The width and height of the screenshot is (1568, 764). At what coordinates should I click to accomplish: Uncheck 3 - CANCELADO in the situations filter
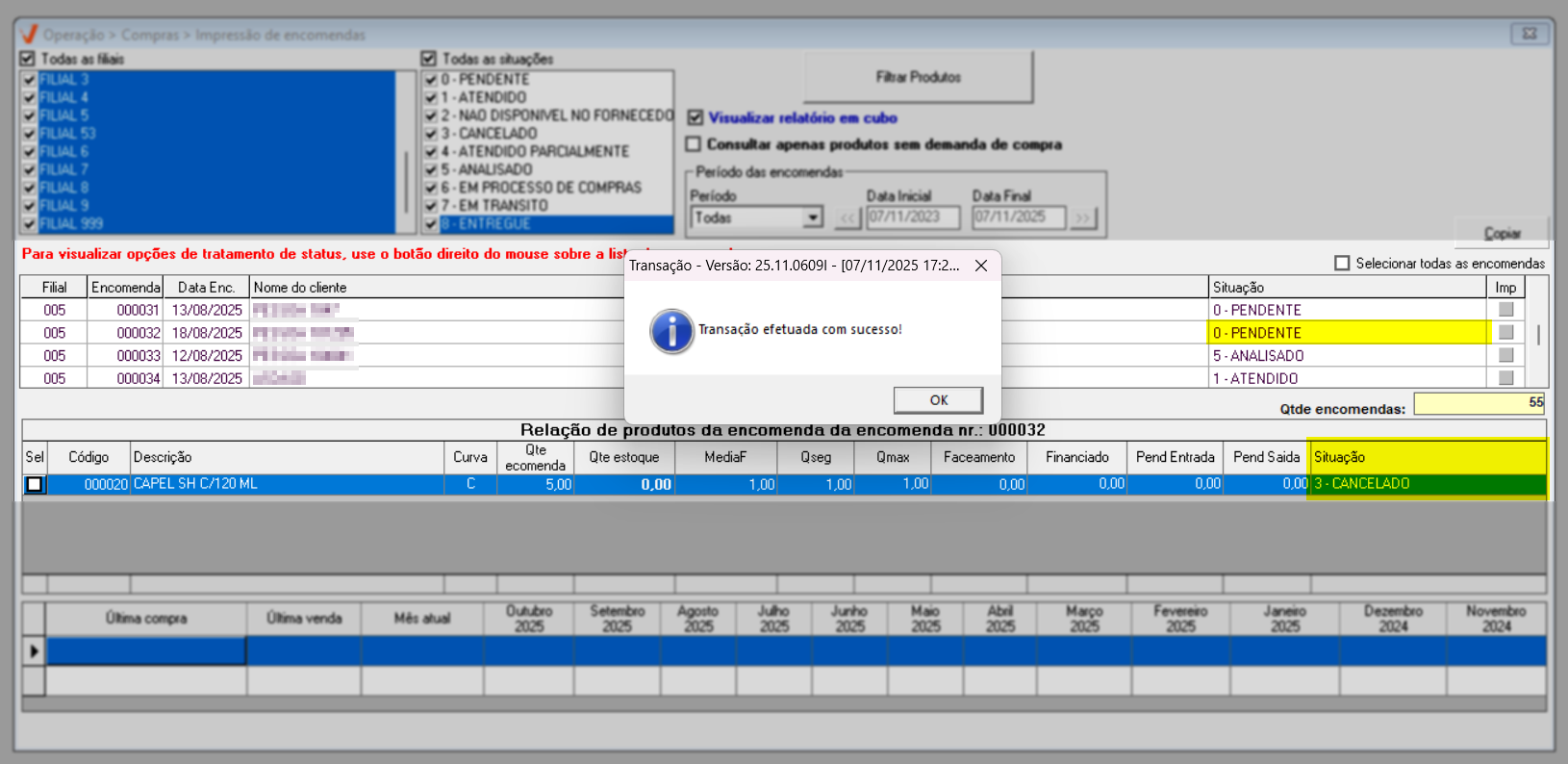tap(431, 134)
